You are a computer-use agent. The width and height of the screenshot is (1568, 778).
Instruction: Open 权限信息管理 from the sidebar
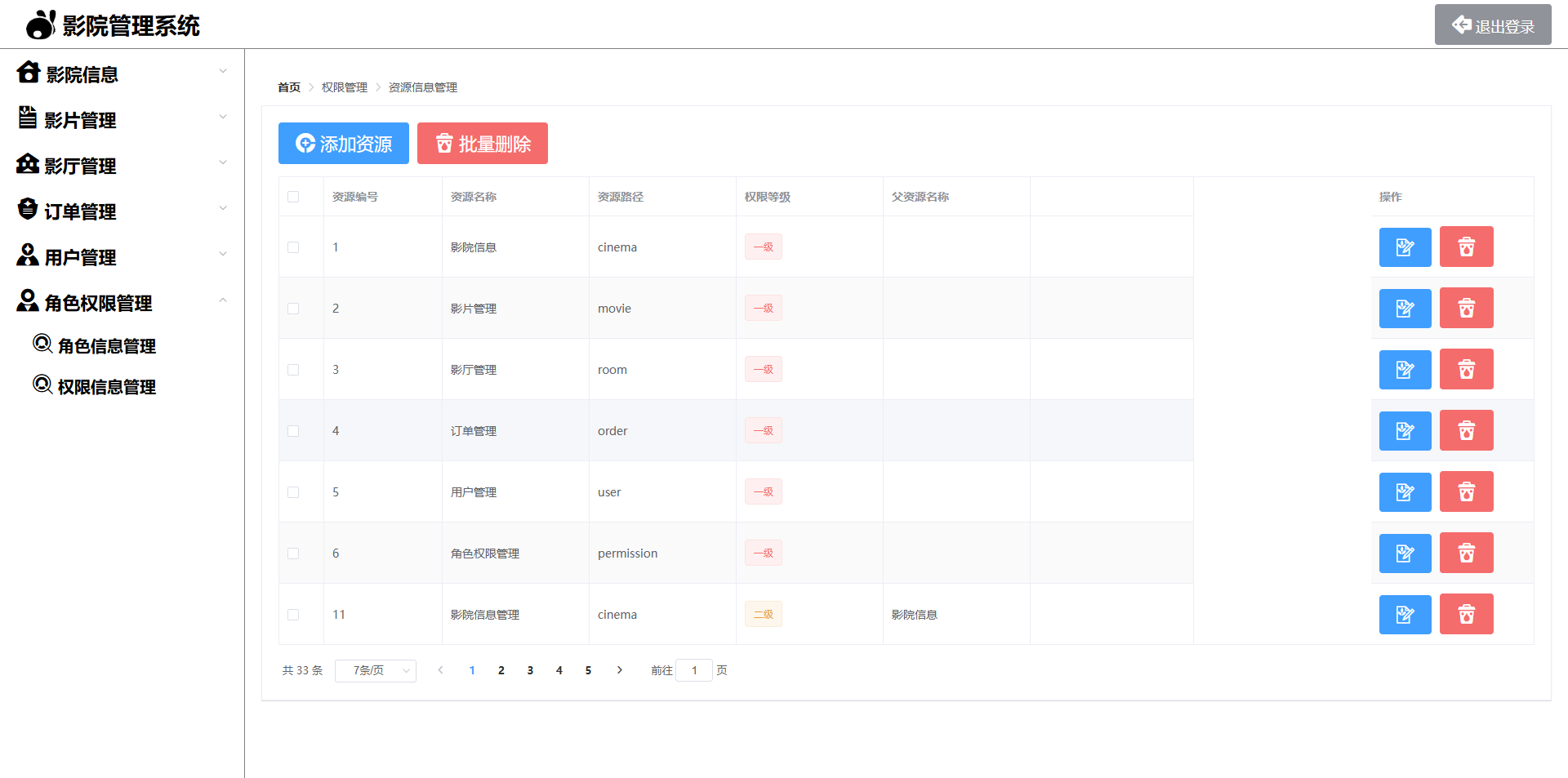[x=106, y=385]
